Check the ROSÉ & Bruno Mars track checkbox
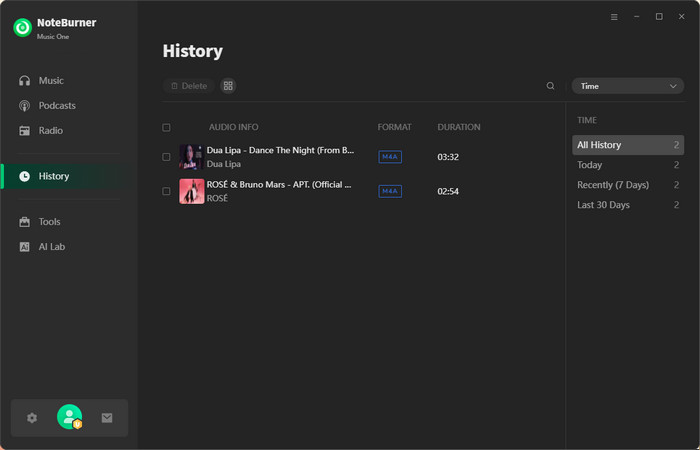Viewport: 700px width, 450px height. click(166, 192)
